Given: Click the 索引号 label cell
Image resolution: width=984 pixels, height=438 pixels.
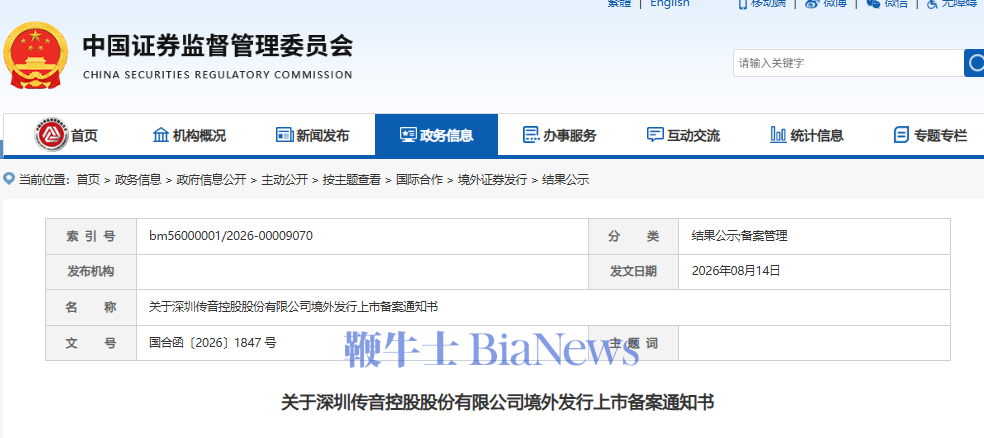Looking at the screenshot, I should (91, 236).
